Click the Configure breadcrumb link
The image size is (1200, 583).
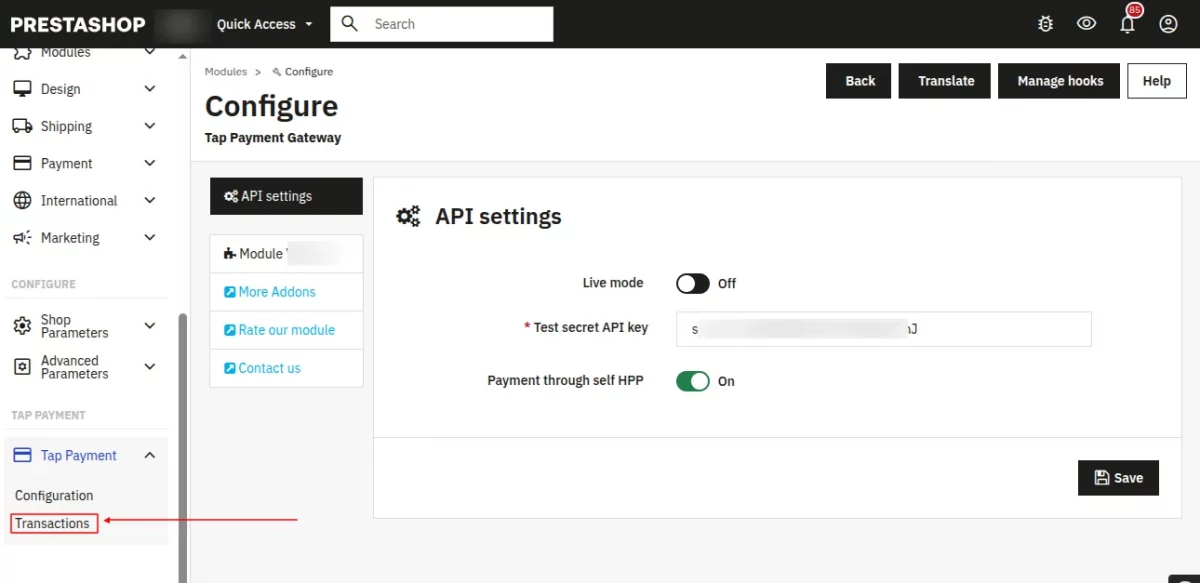click(309, 72)
